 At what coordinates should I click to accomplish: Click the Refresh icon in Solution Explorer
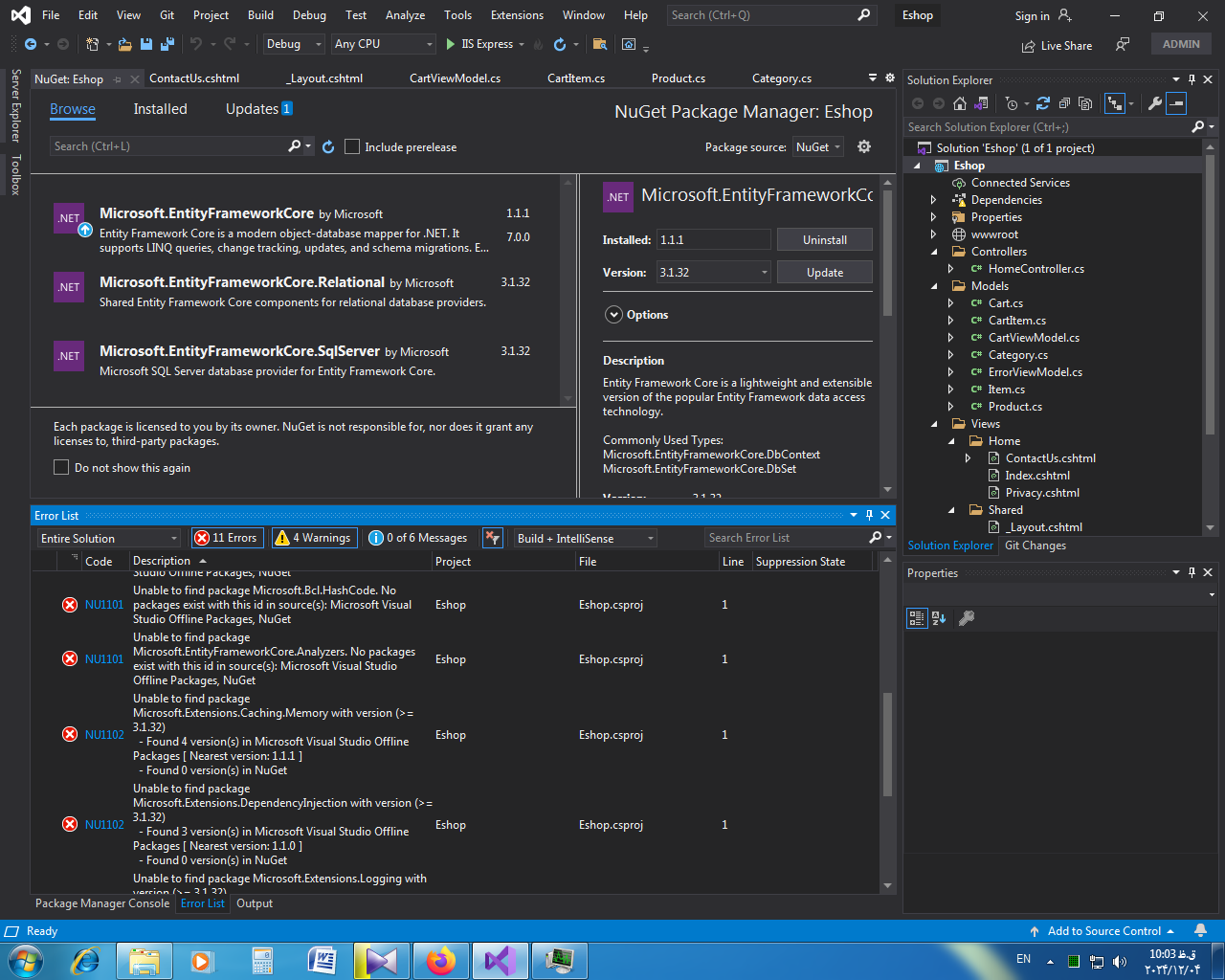tap(1043, 103)
